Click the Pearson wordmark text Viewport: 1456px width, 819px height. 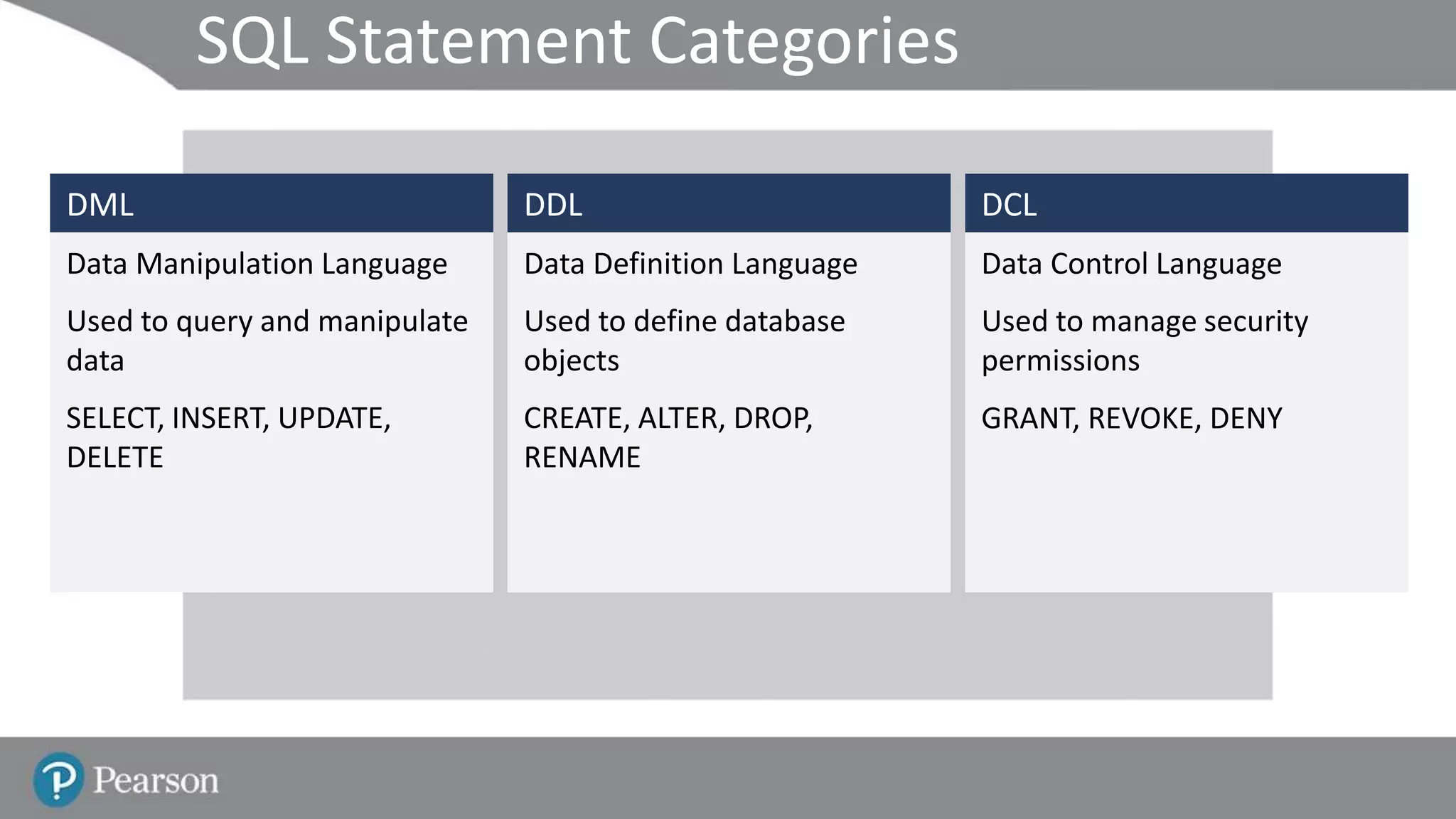156,781
